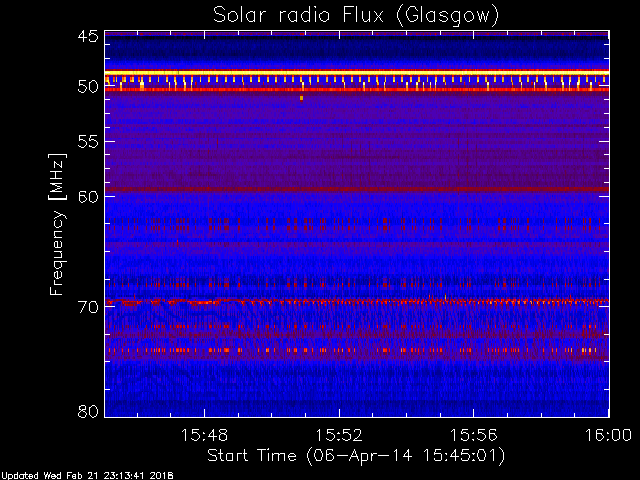The image size is (640, 480).
Task: Click the 'Updated Wed Feb 21 23:13:41 2018' text
Action: pyautogui.click(x=87, y=476)
